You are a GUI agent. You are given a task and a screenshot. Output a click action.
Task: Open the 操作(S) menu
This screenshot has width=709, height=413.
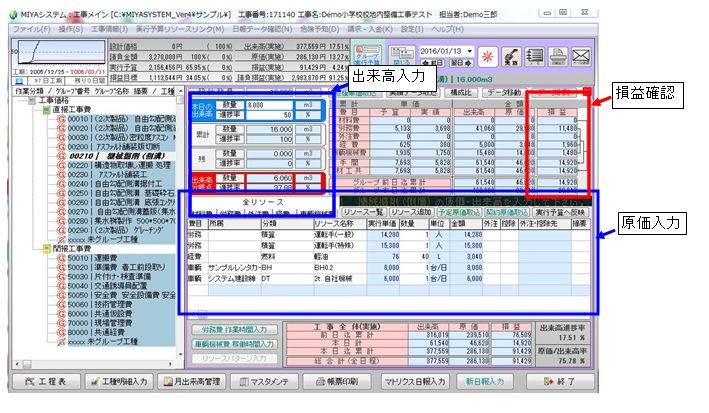point(71,29)
